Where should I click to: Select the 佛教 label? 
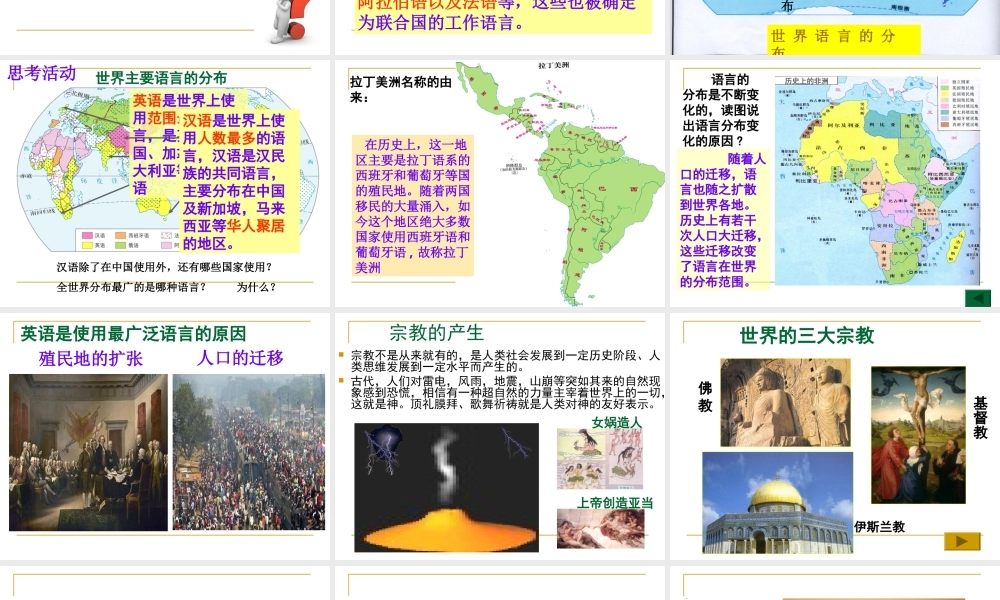[705, 397]
